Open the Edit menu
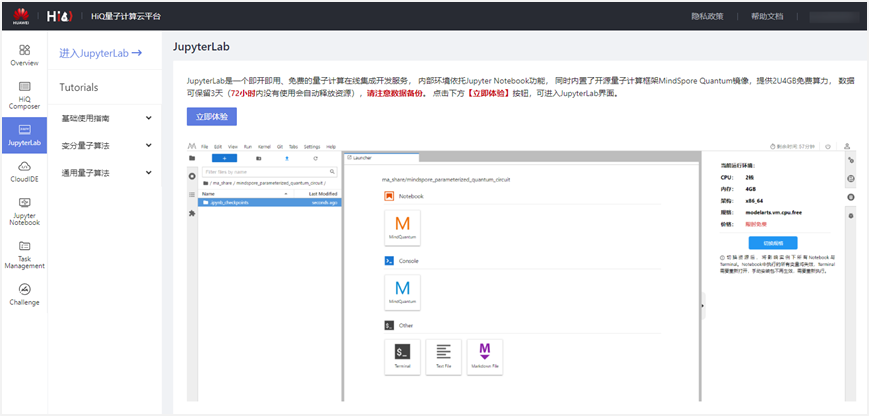The width and height of the screenshot is (869, 416). (218, 147)
